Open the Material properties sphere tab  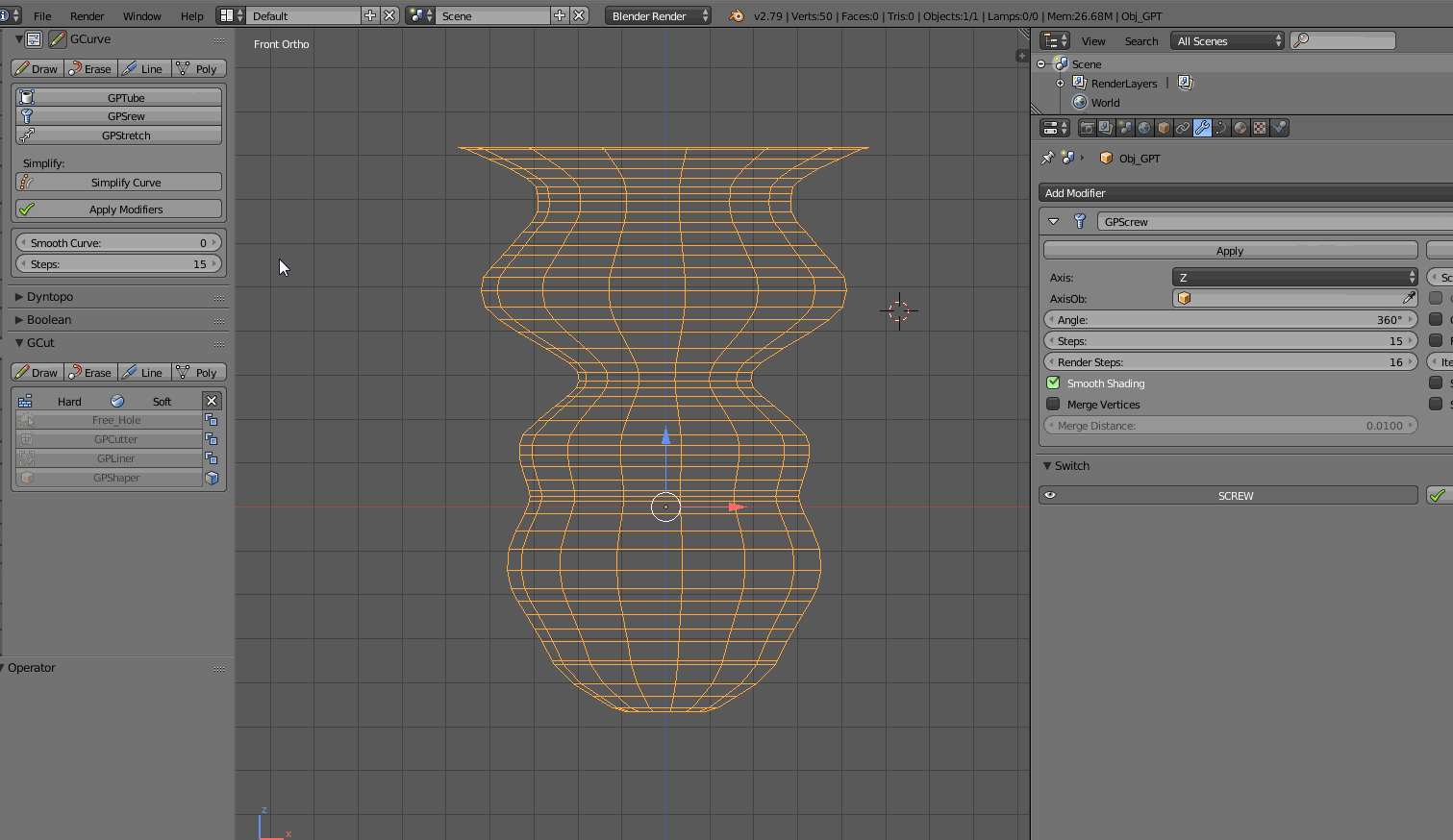coord(1240,128)
